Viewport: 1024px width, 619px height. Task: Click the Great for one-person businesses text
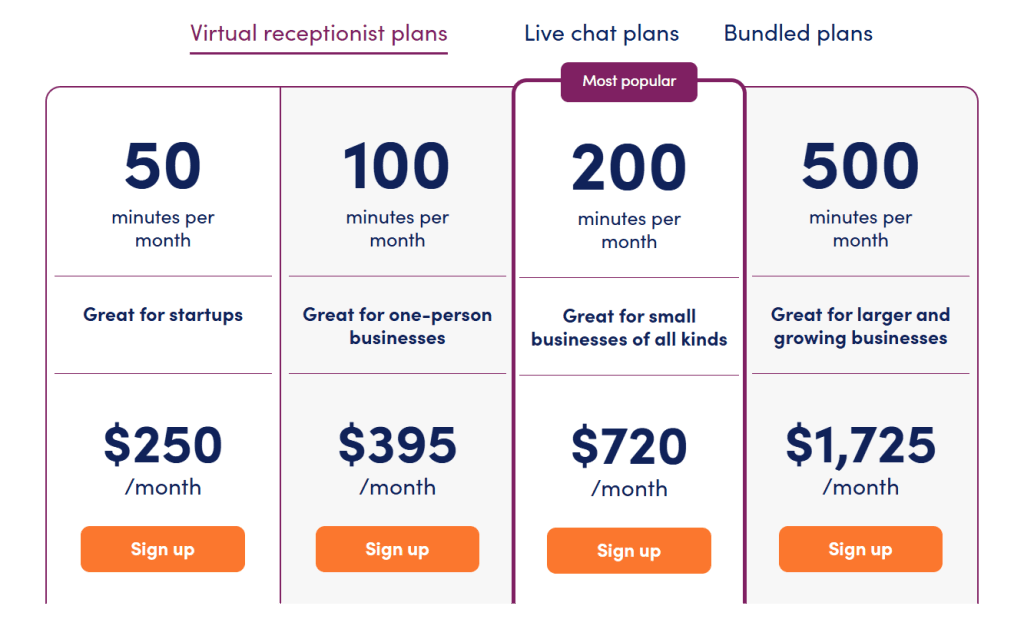click(x=397, y=326)
